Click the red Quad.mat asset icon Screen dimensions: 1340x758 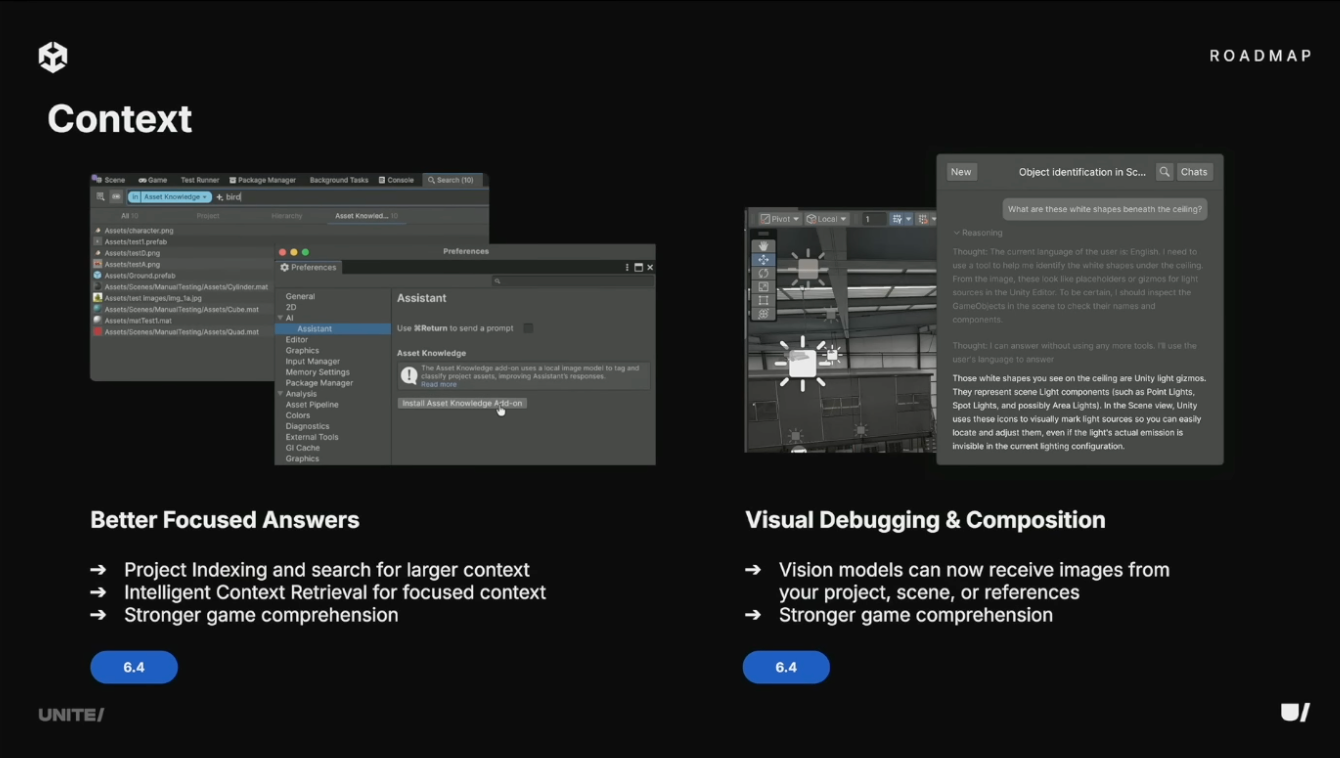97,331
